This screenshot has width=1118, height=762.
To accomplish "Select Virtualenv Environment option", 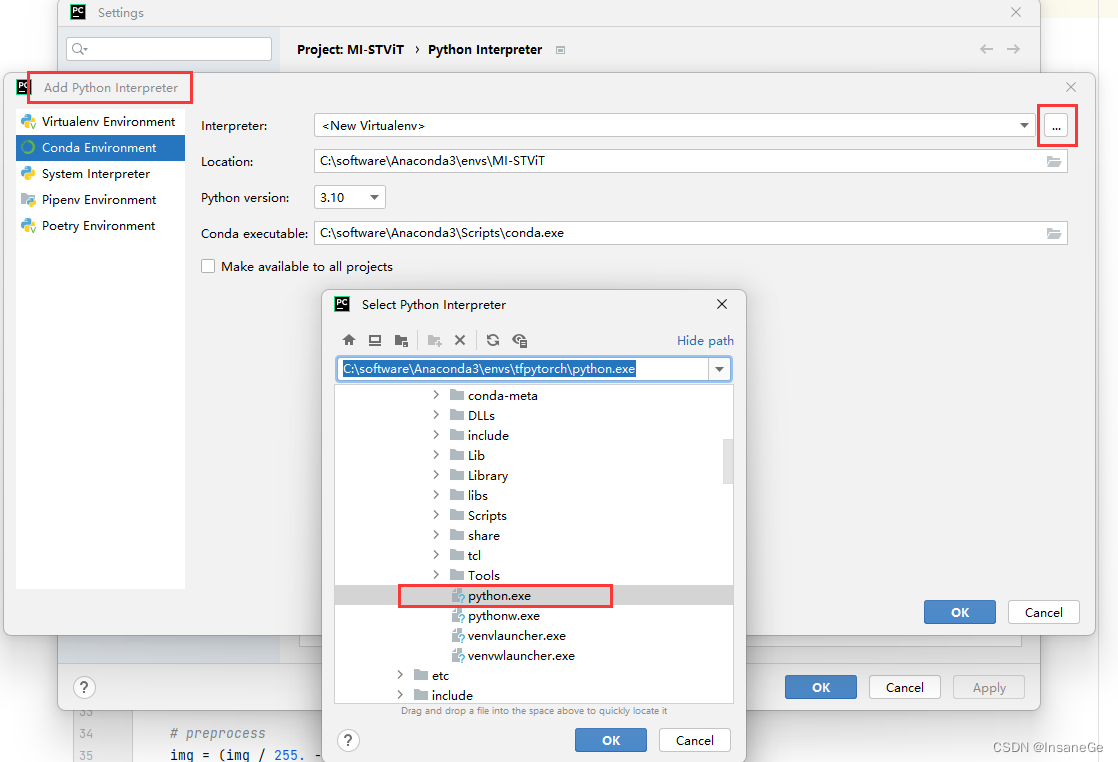I will click(x=100, y=122).
